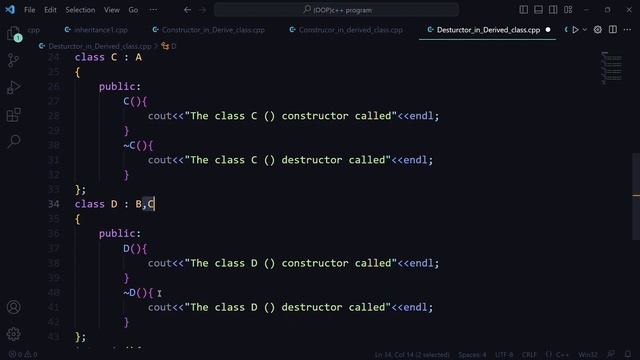Click the 'class C : A' declaration line

pyautogui.click(x=108, y=57)
